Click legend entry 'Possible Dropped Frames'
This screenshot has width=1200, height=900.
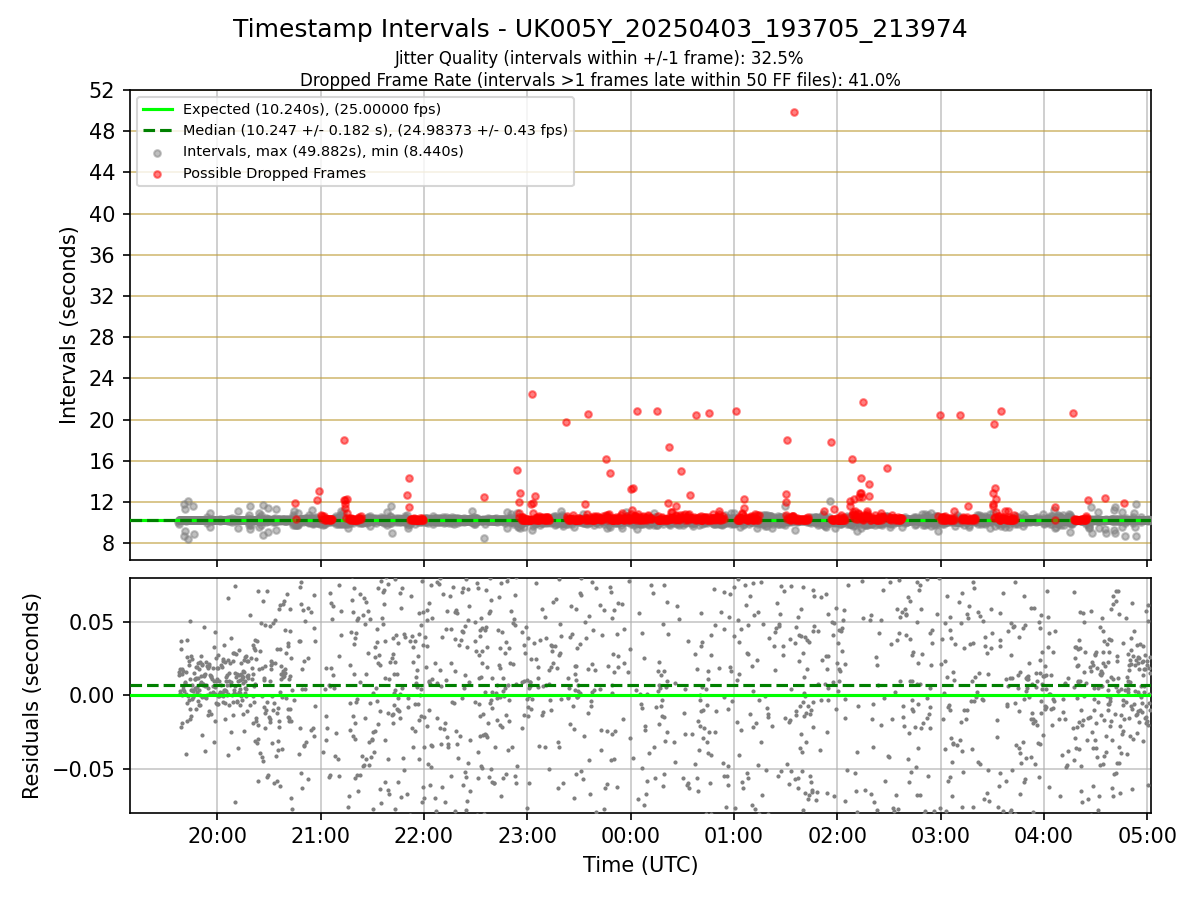point(274,173)
